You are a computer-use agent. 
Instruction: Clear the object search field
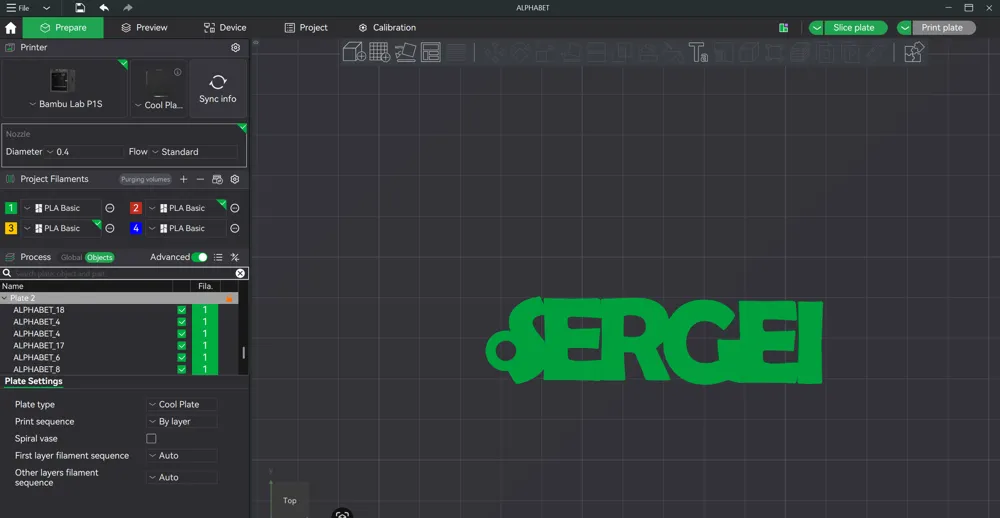click(x=240, y=273)
